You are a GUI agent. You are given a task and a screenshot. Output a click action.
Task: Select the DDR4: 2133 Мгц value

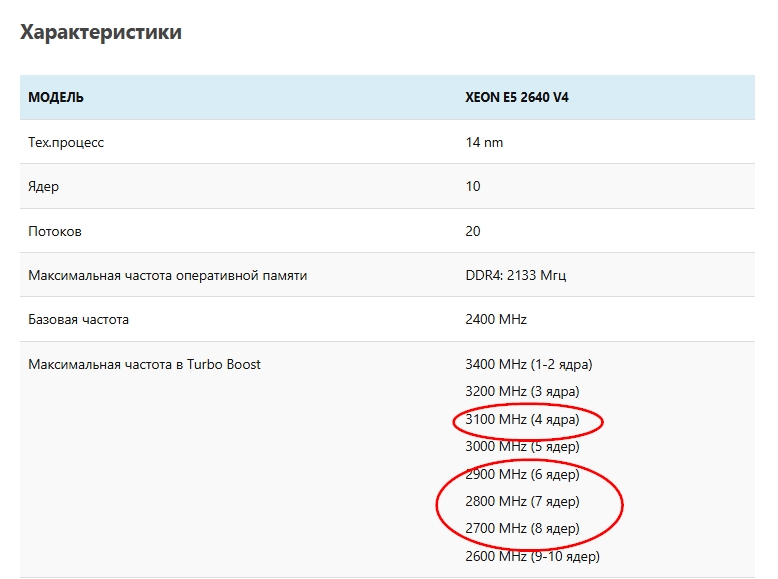pyautogui.click(x=516, y=275)
